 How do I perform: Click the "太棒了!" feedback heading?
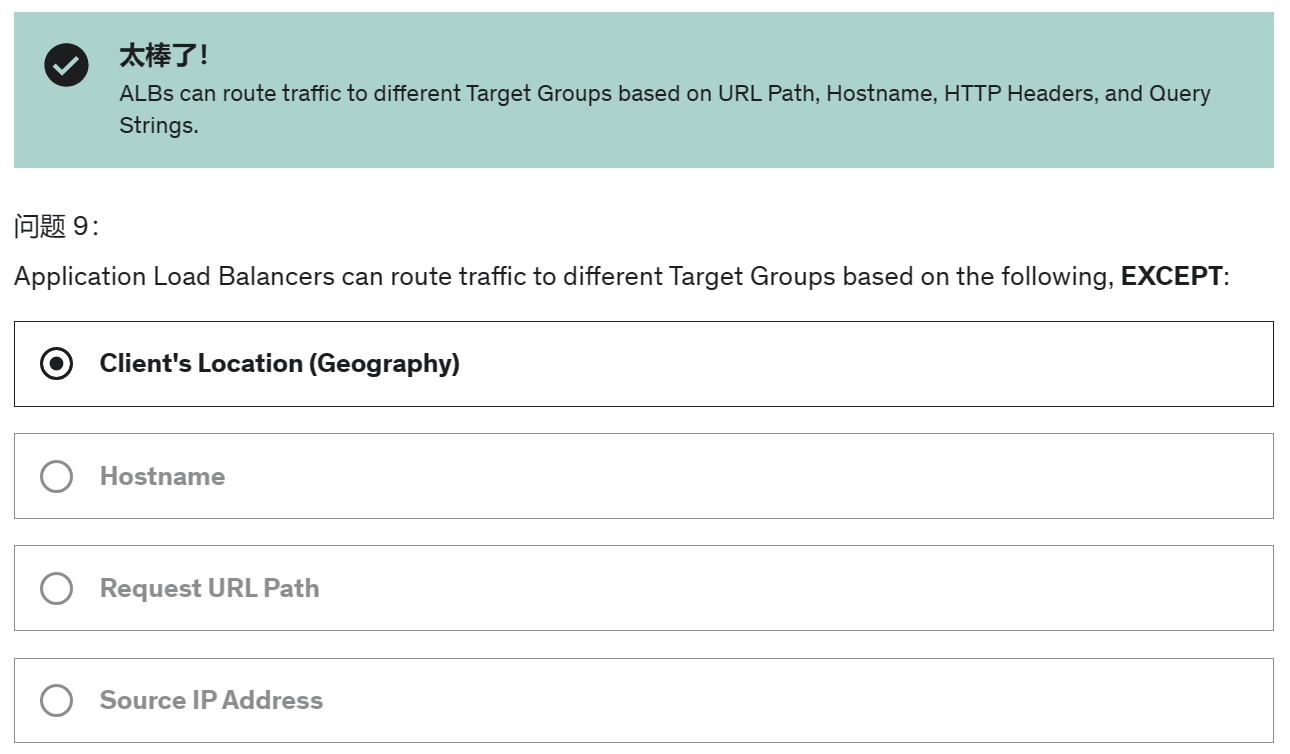(163, 56)
